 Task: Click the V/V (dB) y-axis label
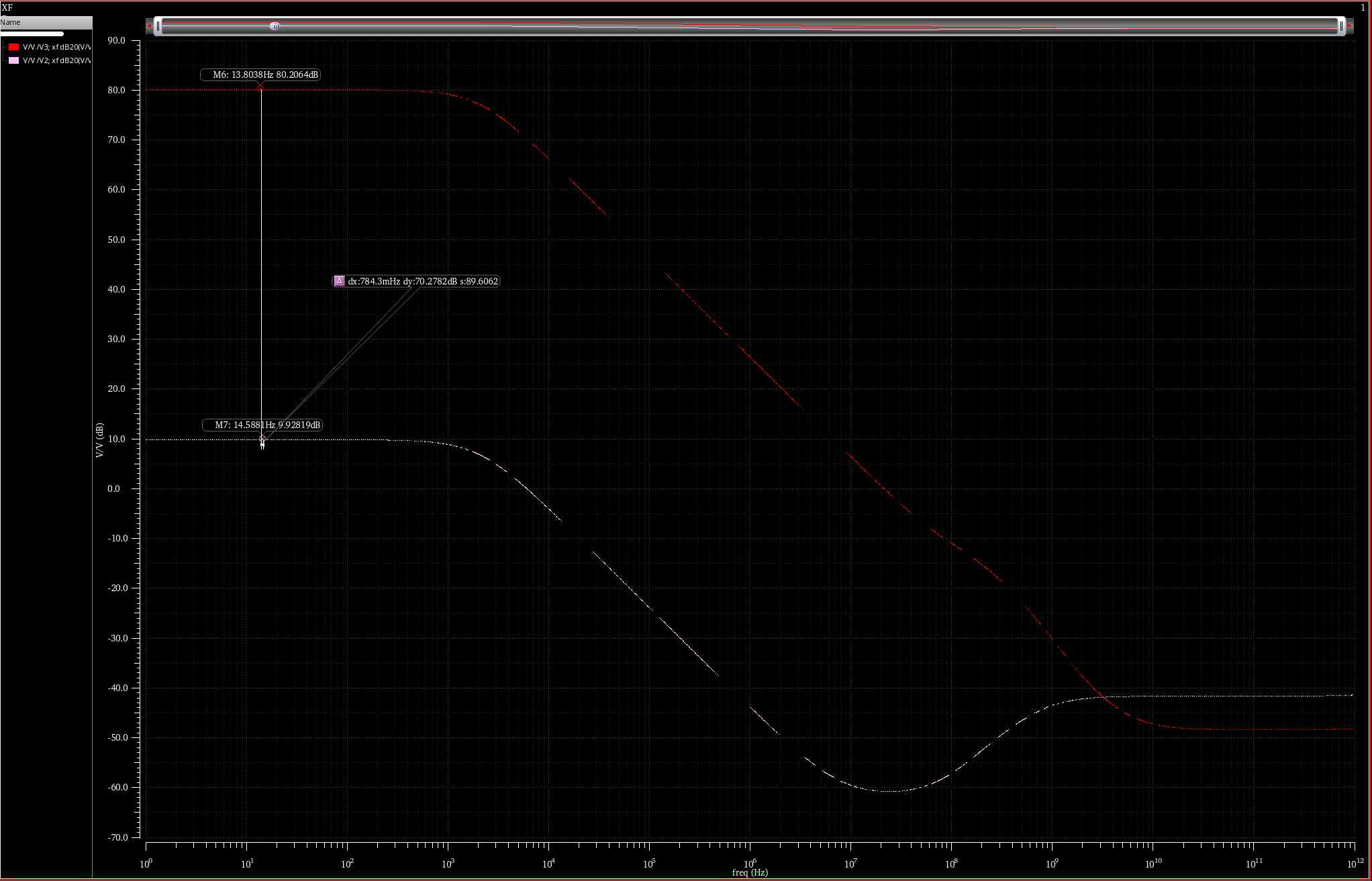point(99,440)
